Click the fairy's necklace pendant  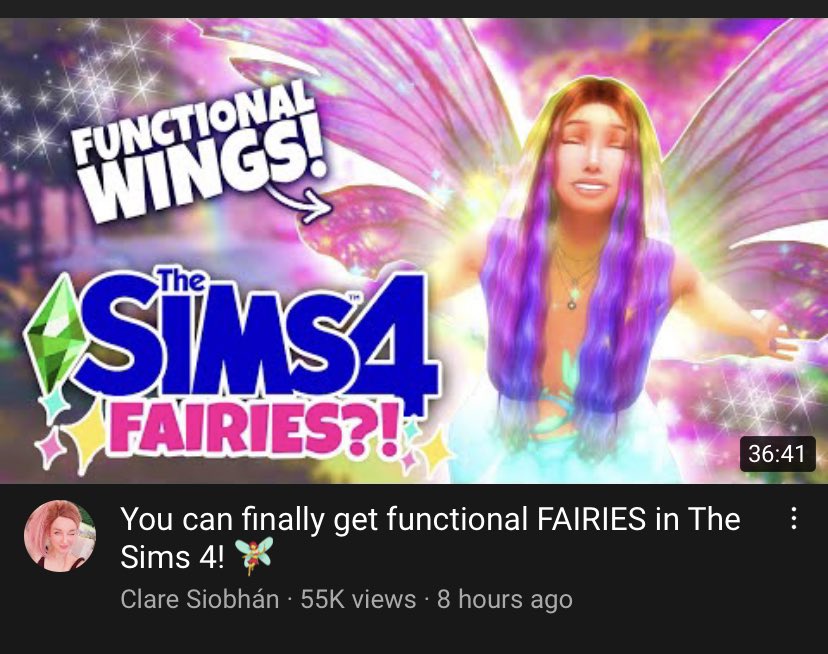tap(572, 302)
